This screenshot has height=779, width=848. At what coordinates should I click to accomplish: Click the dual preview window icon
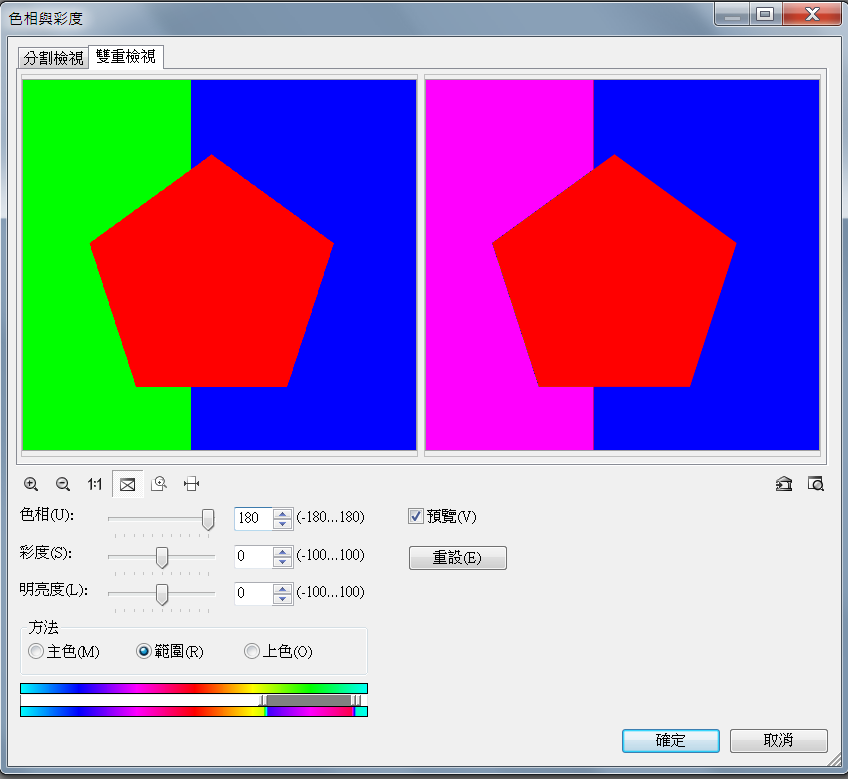784,484
